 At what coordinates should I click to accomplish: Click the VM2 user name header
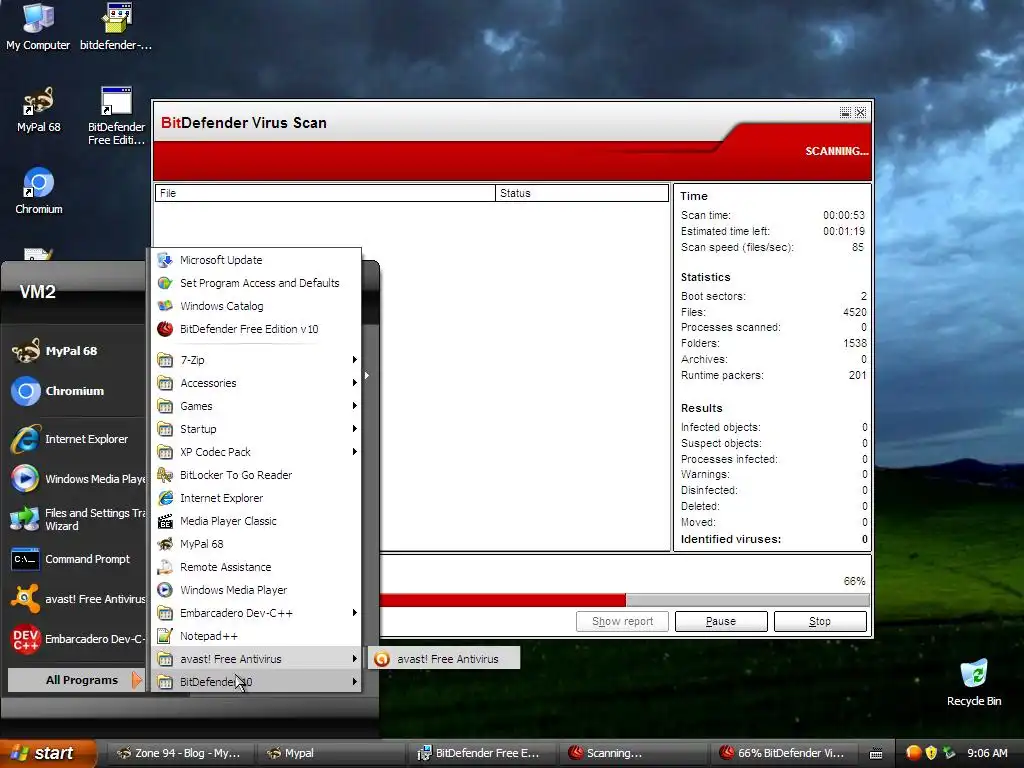[x=37, y=292]
